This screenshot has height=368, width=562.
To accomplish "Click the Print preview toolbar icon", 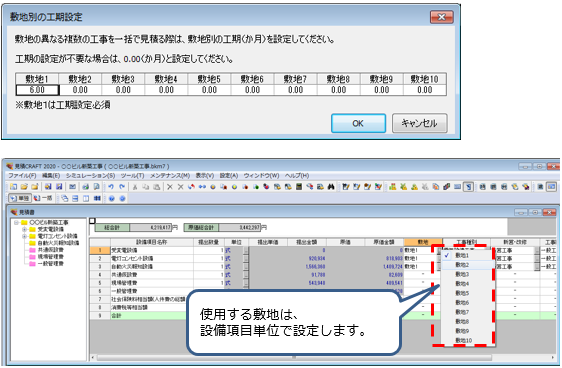I will (96, 187).
